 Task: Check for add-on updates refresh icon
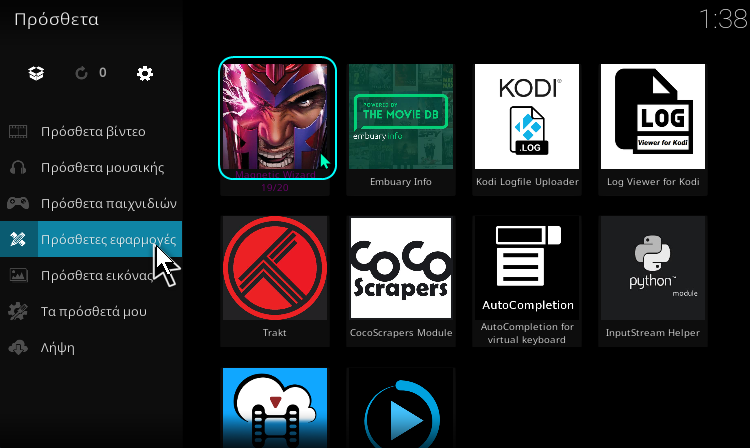click(x=81, y=73)
